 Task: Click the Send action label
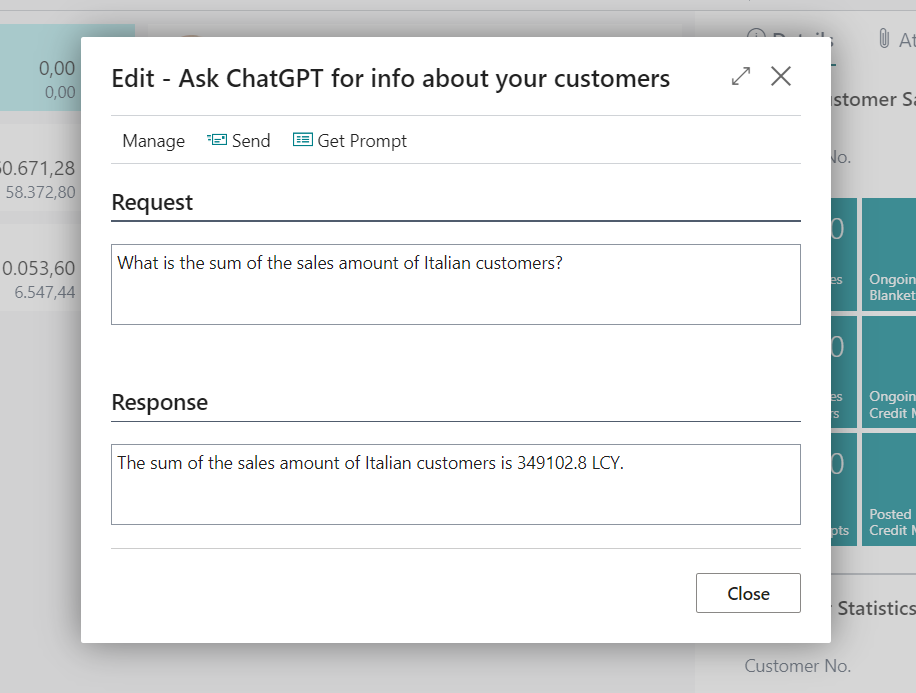(x=251, y=141)
